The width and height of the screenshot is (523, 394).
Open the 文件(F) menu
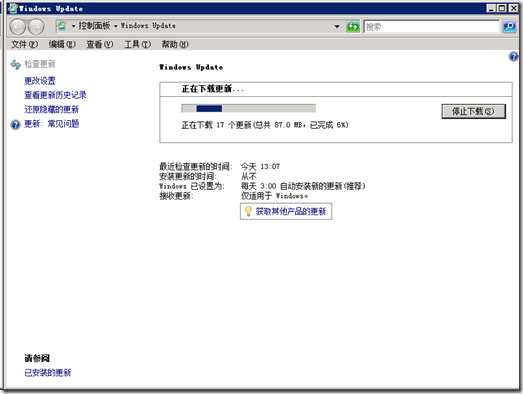tap(24, 44)
